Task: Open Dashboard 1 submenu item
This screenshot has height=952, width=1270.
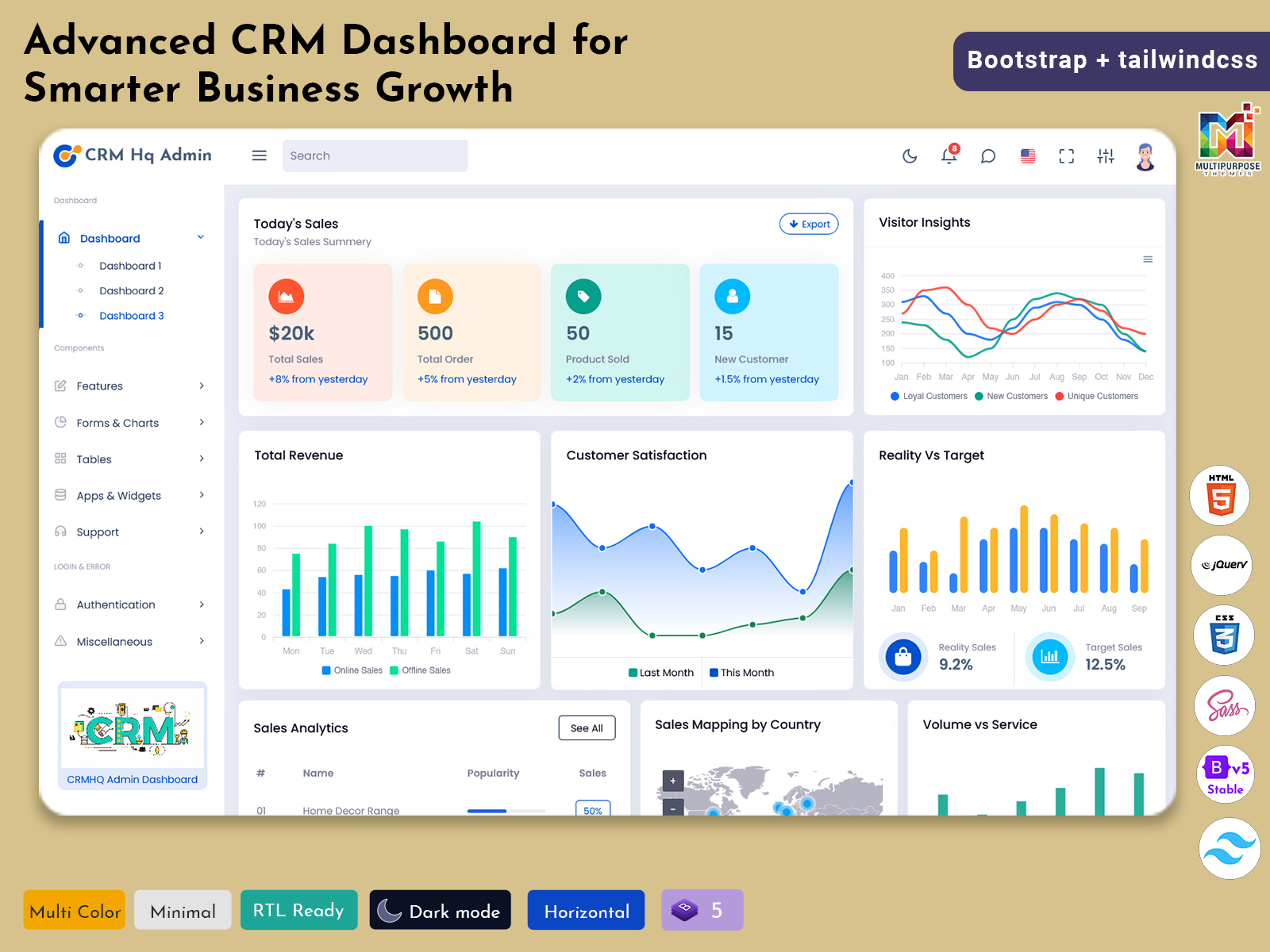Action: pos(130,266)
